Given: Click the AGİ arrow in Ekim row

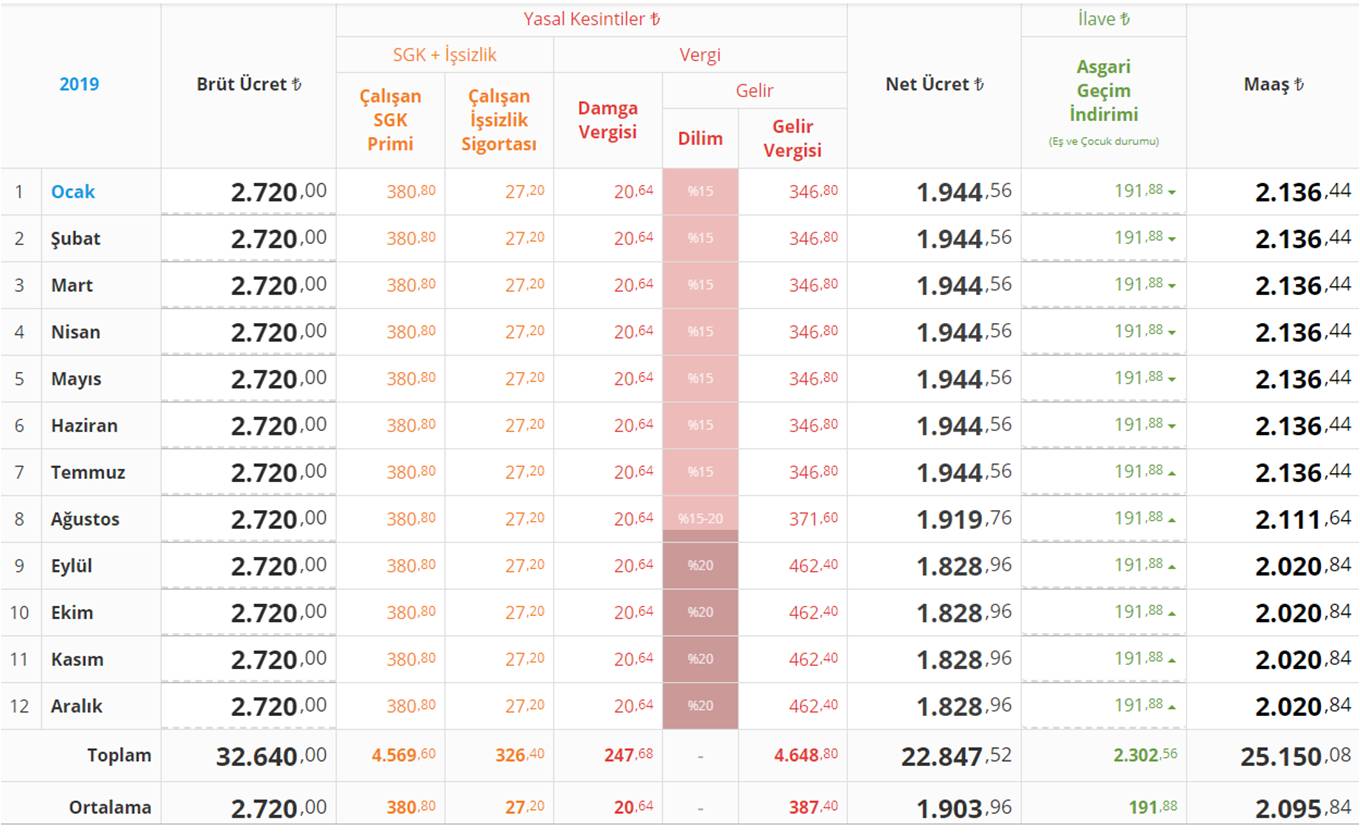Looking at the screenshot, I should click(x=1171, y=612).
